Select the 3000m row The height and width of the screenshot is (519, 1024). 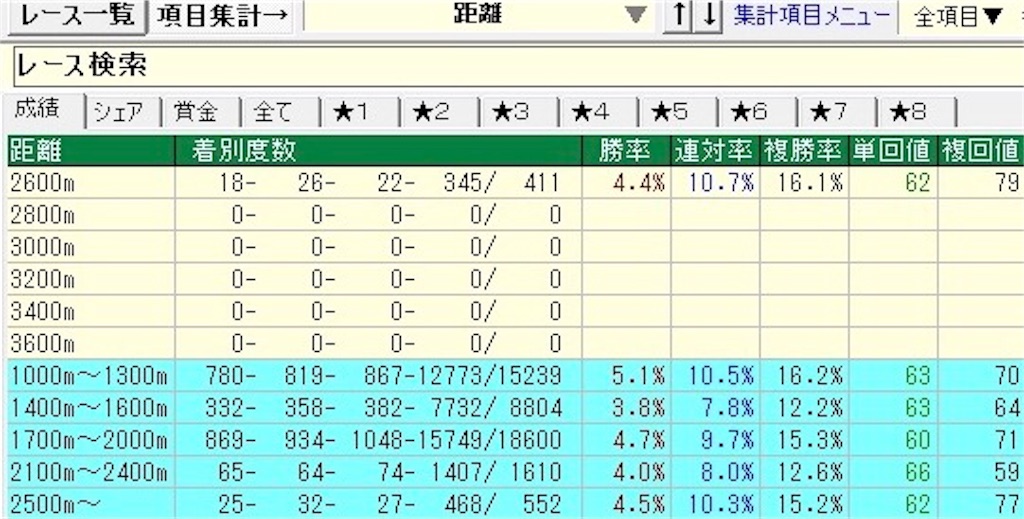516,247
